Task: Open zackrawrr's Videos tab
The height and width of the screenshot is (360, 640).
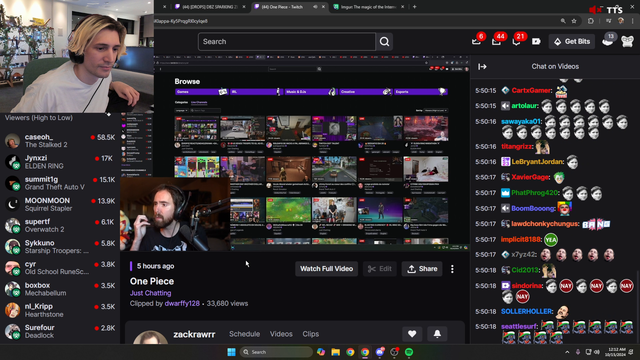Action: [x=281, y=334]
